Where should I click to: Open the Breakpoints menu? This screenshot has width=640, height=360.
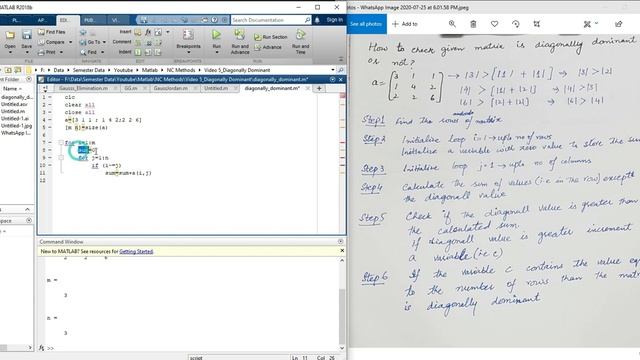(x=189, y=42)
